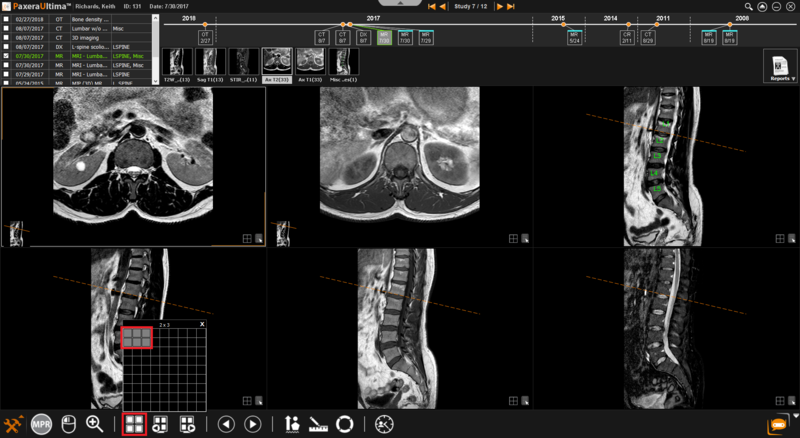Image resolution: width=800 pixels, height=438 pixels.
Task: Close the 2x2 layout grid popup
Action: click(201, 324)
